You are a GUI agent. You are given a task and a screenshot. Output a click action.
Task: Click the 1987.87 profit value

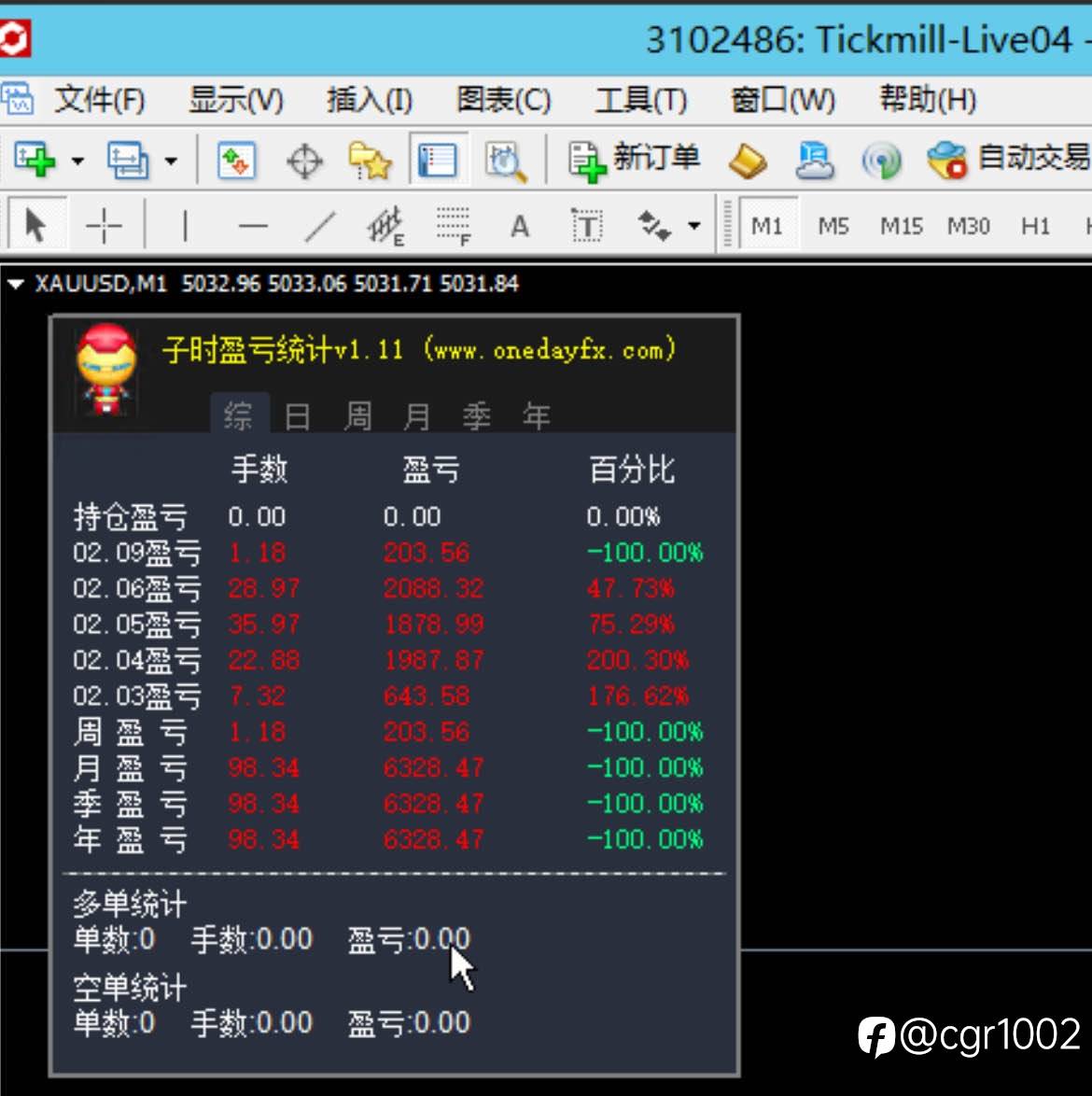coord(433,660)
